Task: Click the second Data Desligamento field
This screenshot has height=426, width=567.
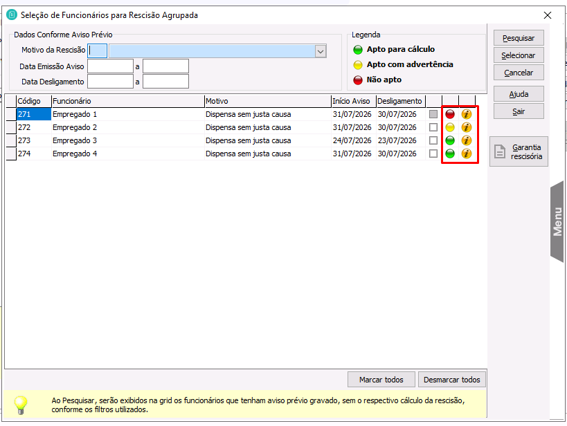Action: point(166,82)
